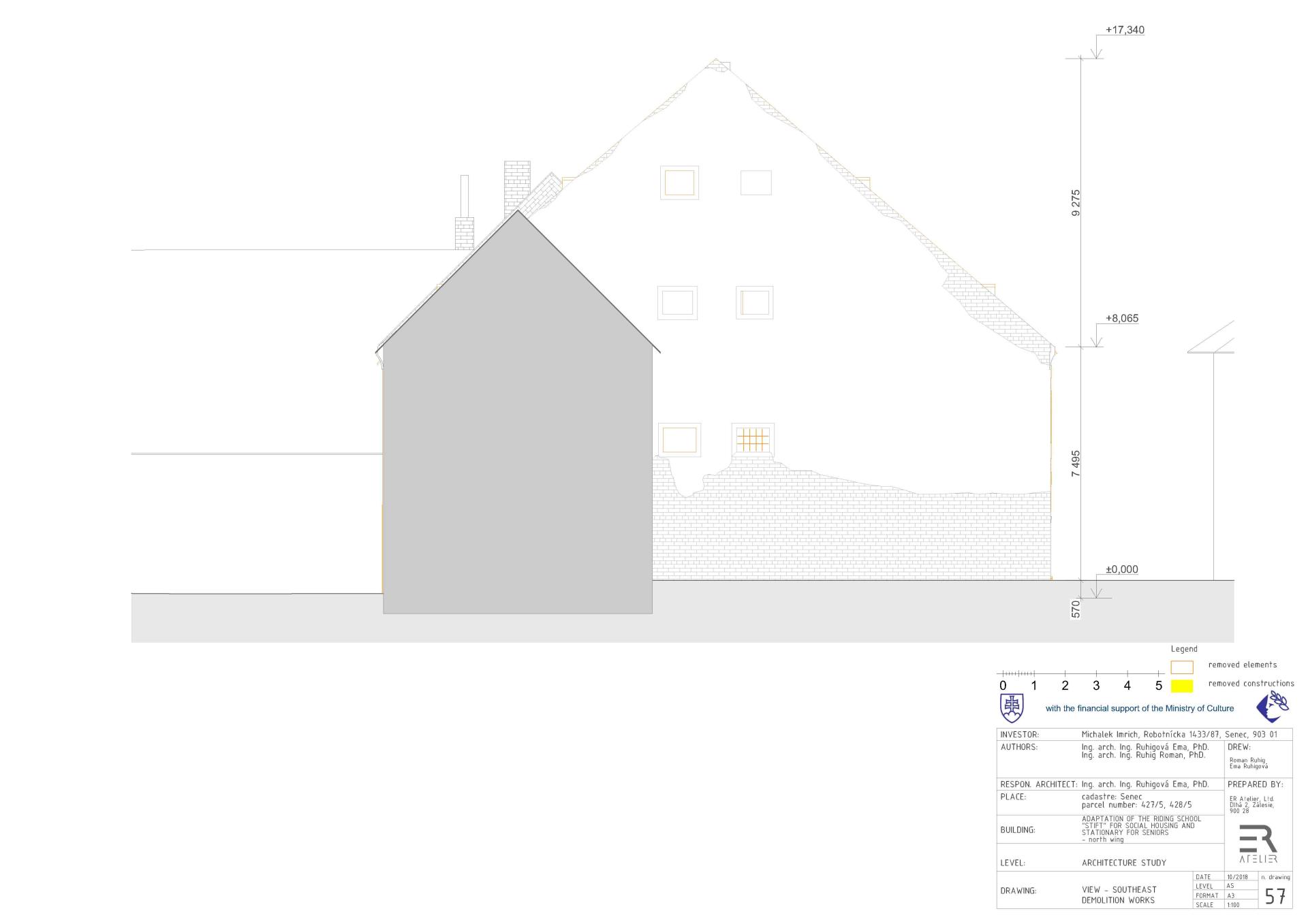Viewport: 1308px width, 924px height.
Task: Click the ARCHITECTURE STUDY level text
Action: point(1124,863)
